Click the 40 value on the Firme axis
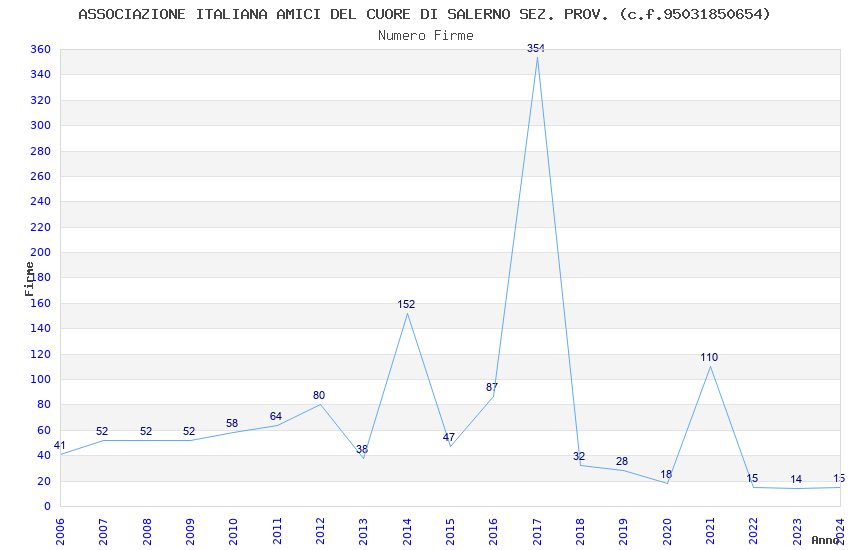 pos(44,455)
